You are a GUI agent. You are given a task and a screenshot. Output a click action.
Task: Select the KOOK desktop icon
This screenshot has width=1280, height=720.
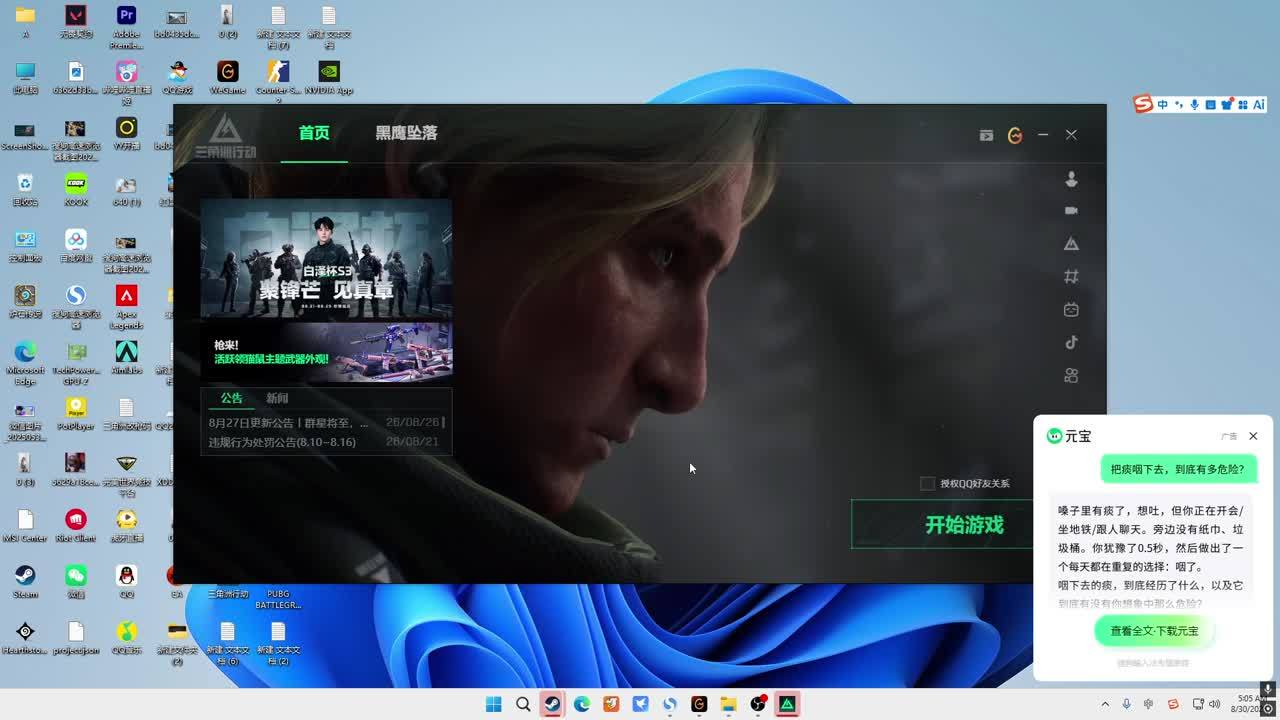coord(76,190)
